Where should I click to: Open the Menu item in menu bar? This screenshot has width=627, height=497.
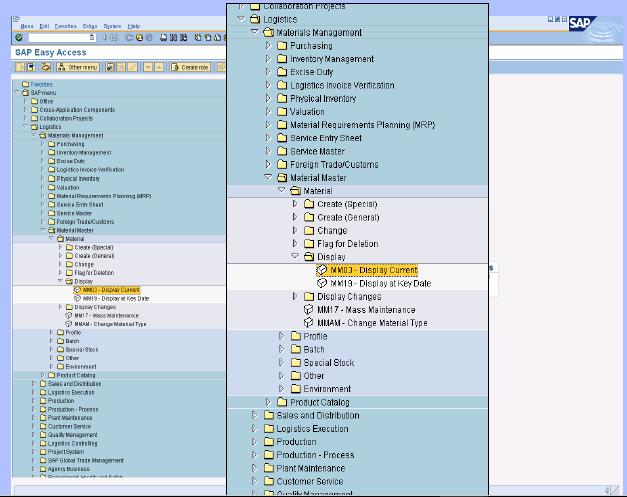point(27,26)
